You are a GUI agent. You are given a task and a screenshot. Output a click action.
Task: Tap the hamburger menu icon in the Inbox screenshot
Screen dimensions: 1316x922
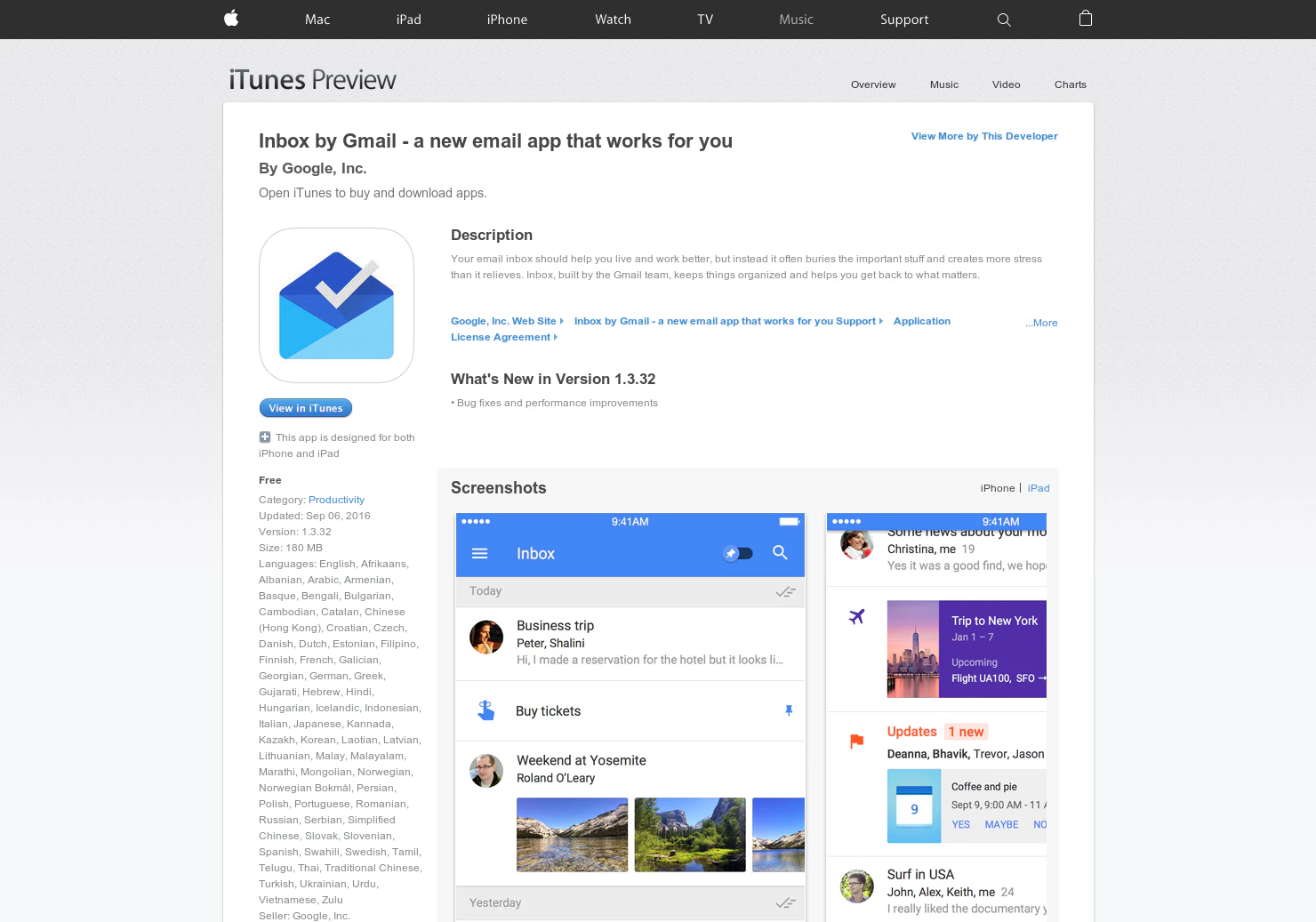pyautogui.click(x=479, y=553)
